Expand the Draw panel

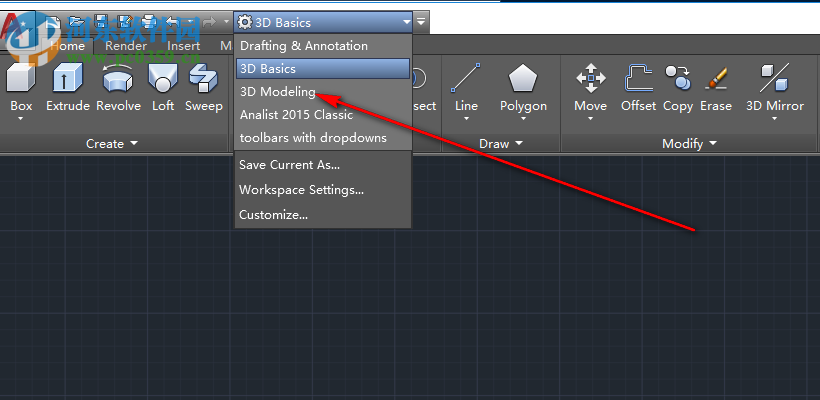[x=501, y=144]
